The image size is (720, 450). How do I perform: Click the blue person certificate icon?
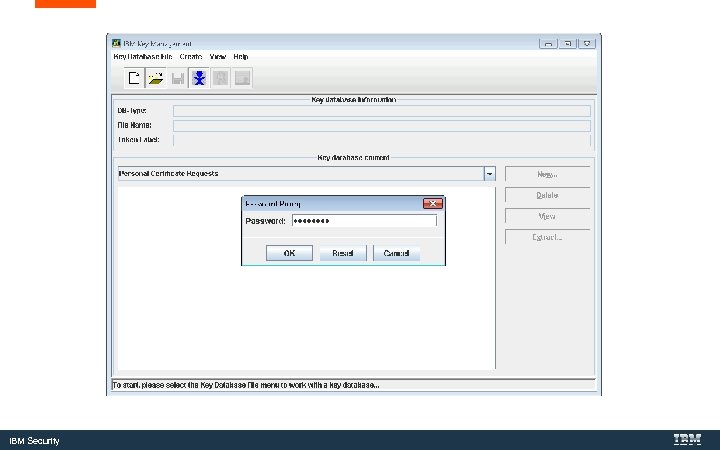[199, 78]
